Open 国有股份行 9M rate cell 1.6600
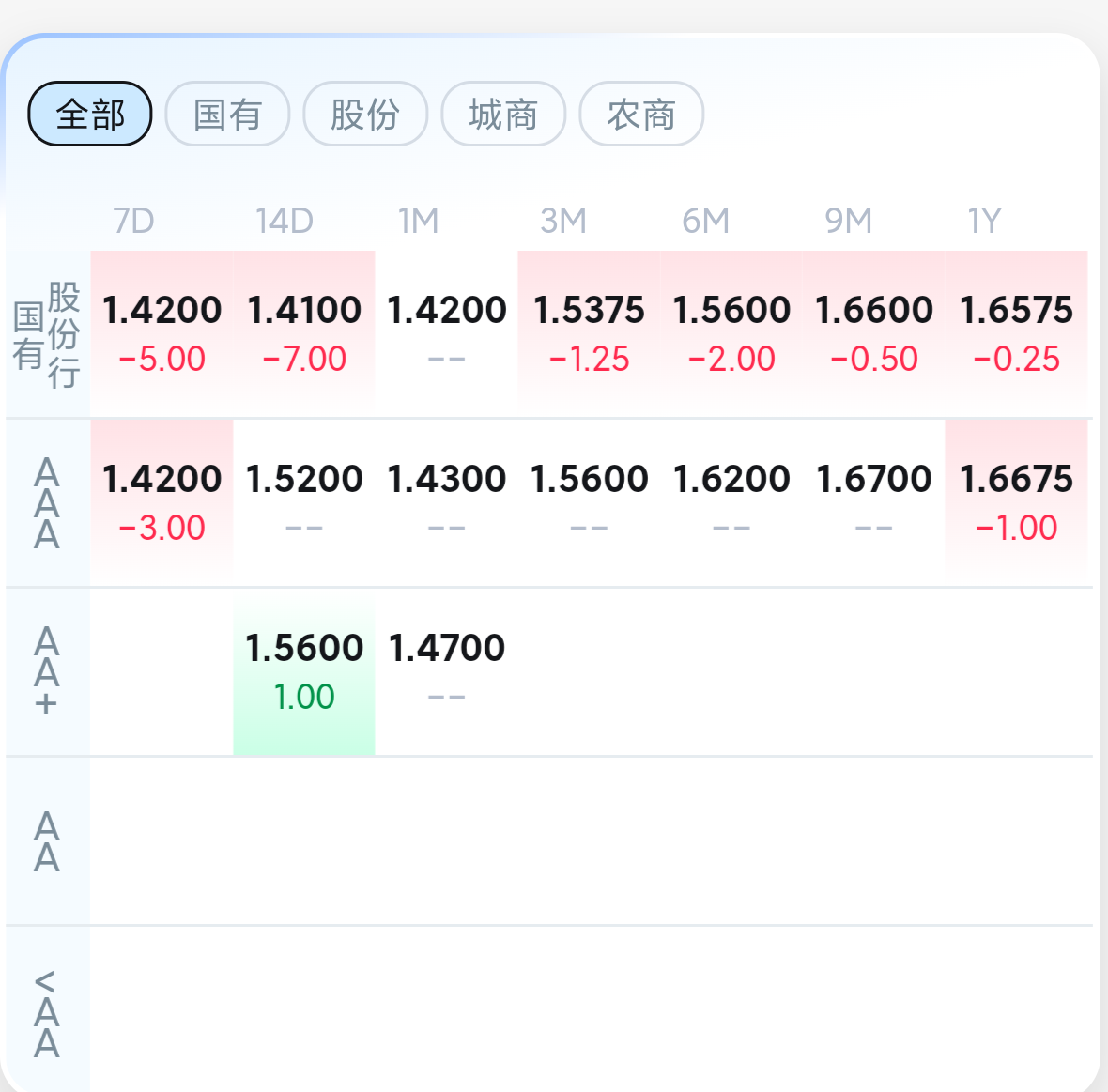The height and width of the screenshot is (1092, 1108). coord(873,333)
